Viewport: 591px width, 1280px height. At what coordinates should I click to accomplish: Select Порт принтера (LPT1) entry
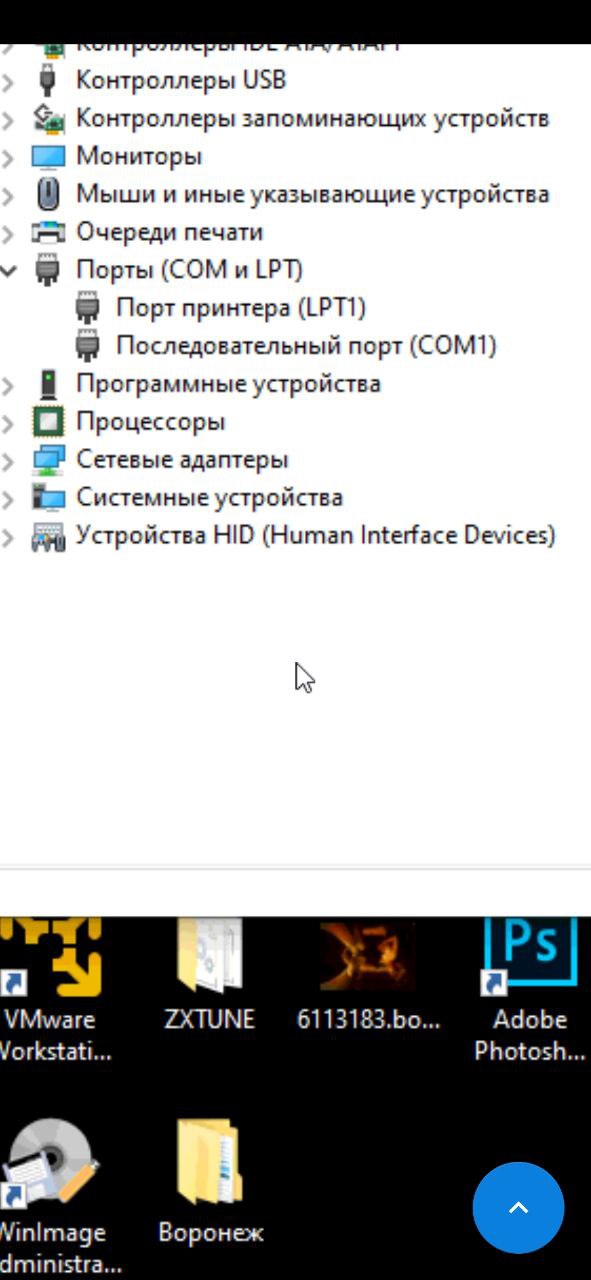click(241, 308)
